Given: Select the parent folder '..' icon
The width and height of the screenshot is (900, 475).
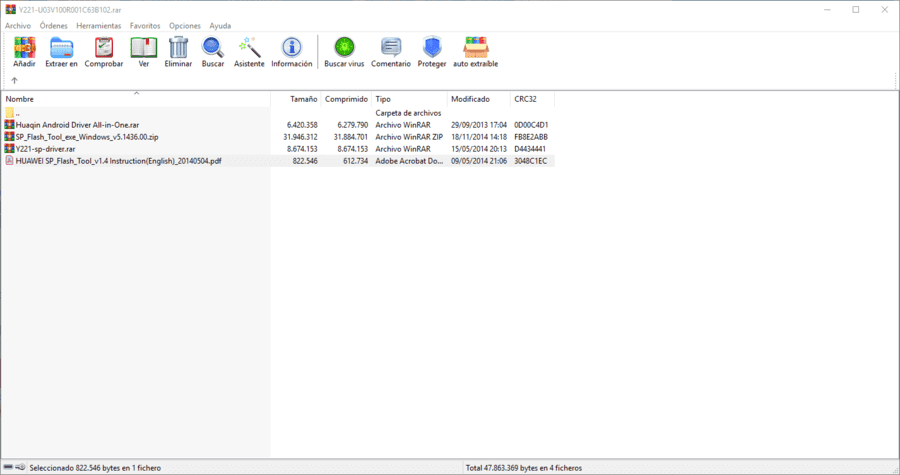Looking at the screenshot, I should point(10,113).
